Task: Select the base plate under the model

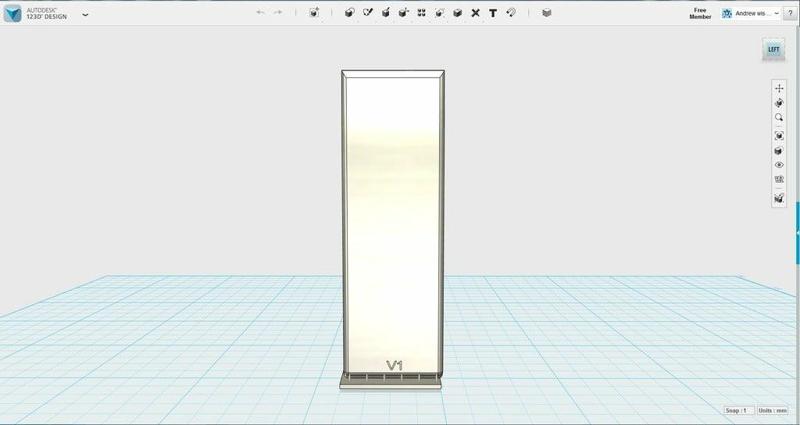Action: (x=390, y=383)
